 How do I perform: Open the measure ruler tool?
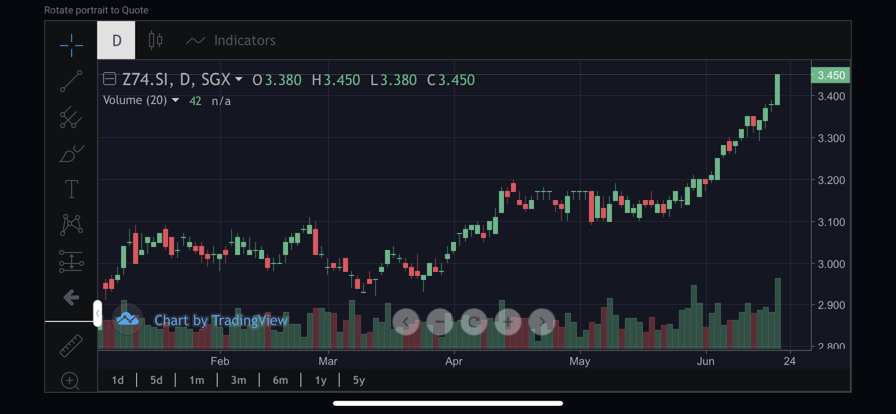71,346
